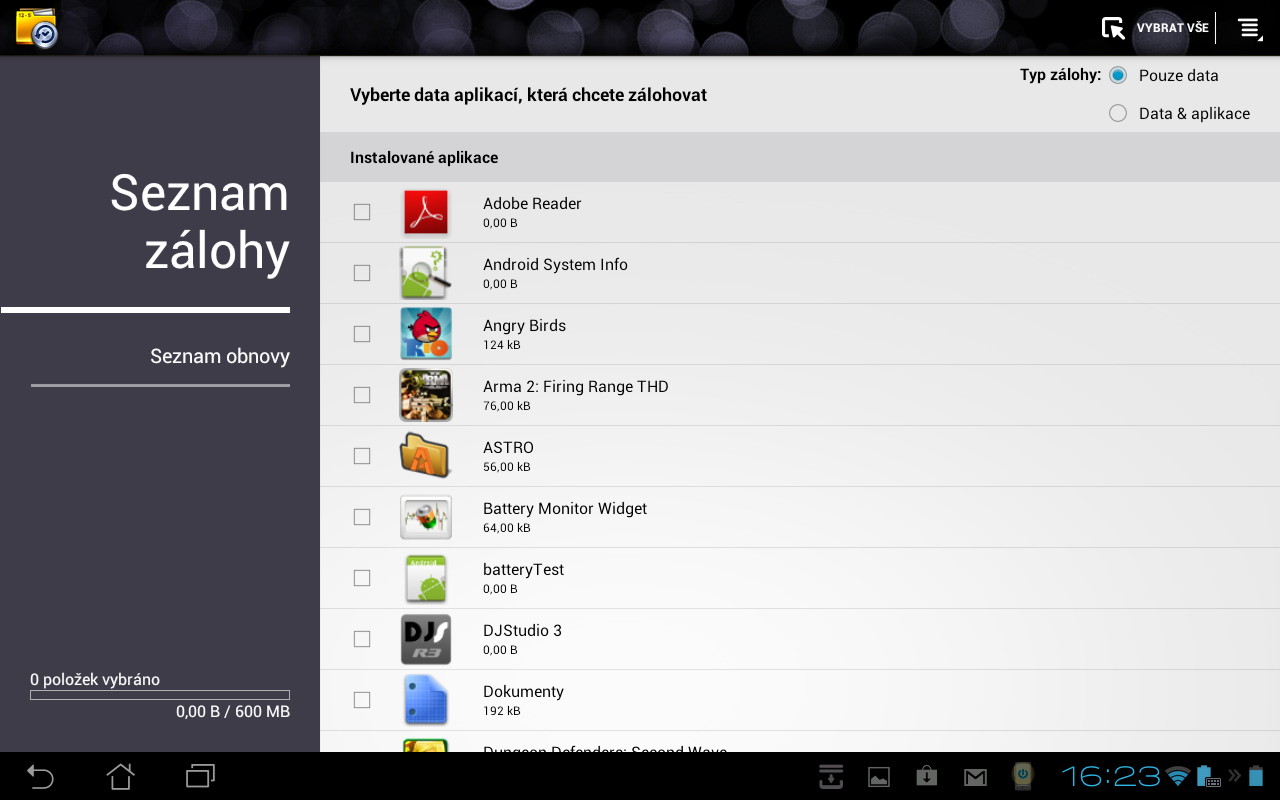Open the Seznam zálohy section
The height and width of the screenshot is (800, 1280).
tap(199, 222)
